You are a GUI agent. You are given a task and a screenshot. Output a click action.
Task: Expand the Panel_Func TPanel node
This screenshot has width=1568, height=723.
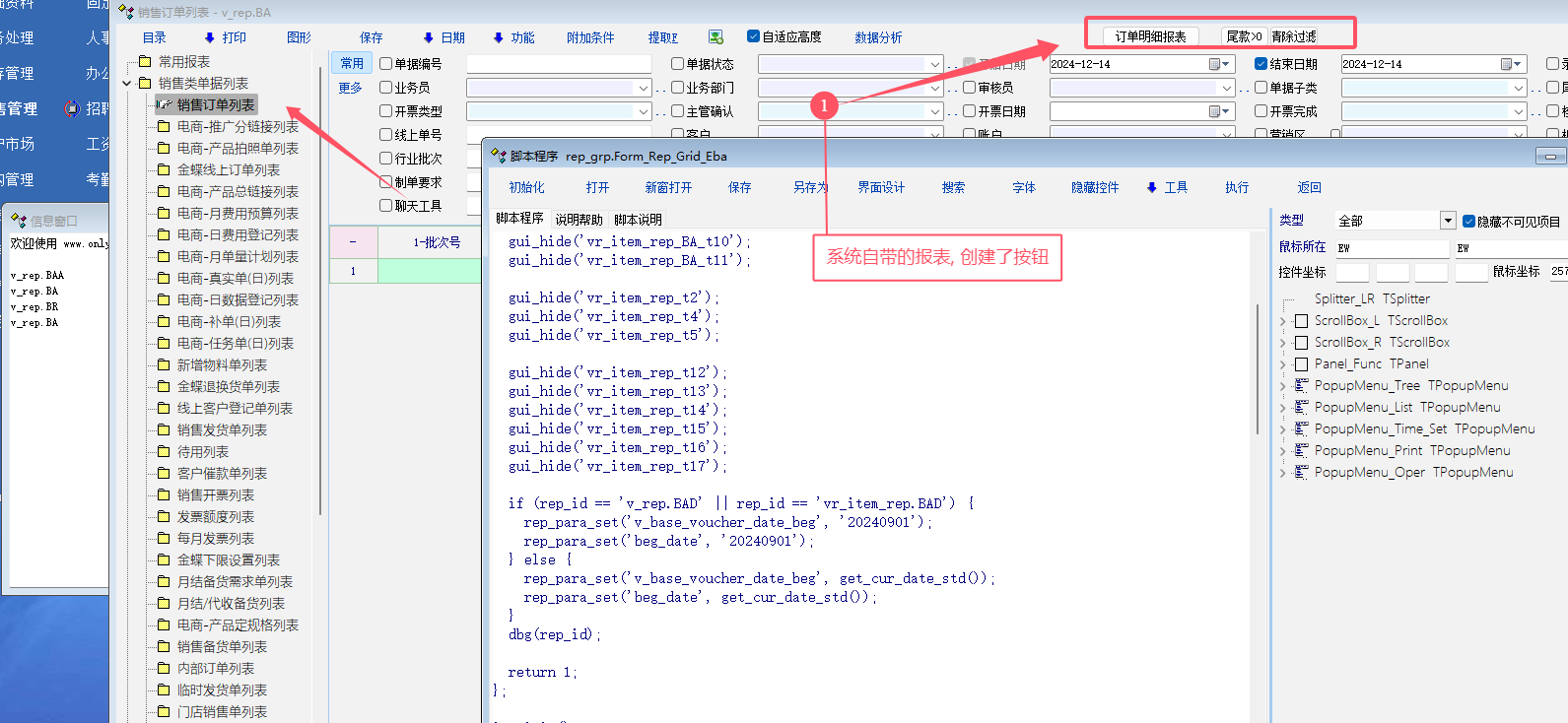point(1283,364)
